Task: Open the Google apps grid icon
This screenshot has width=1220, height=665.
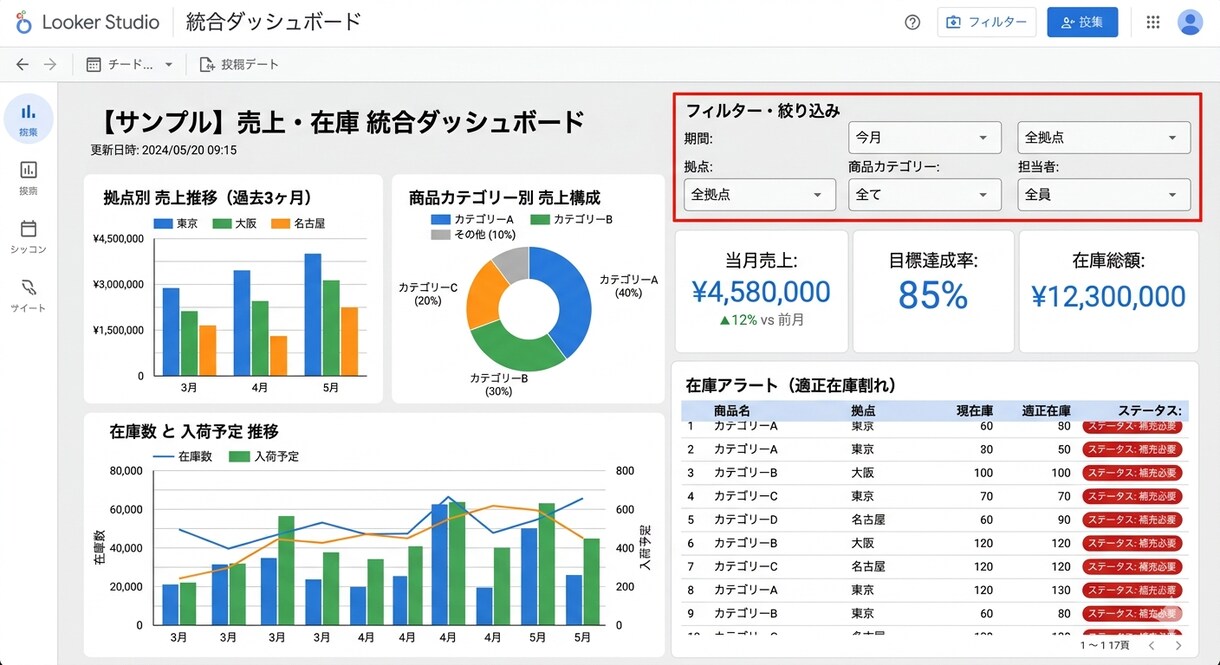Action: [1153, 22]
